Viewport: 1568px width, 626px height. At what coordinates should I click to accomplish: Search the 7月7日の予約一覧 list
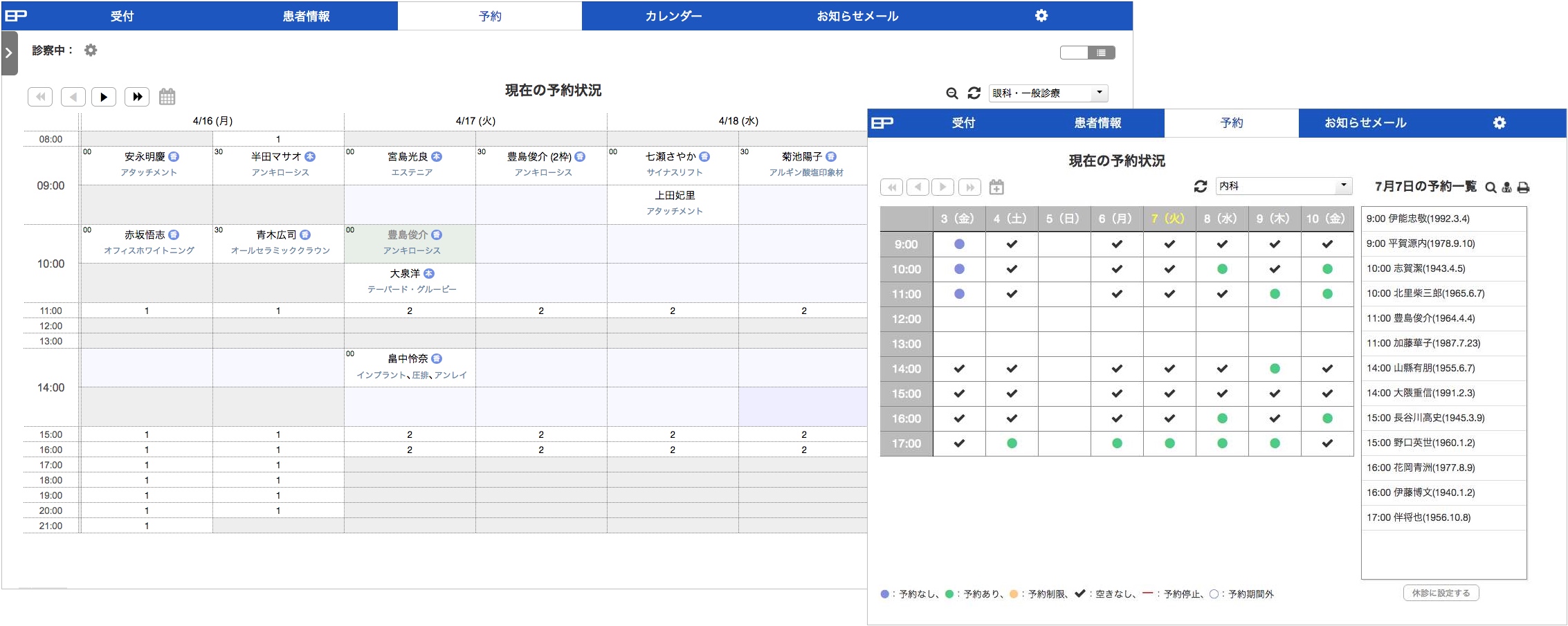pyautogui.click(x=1490, y=187)
